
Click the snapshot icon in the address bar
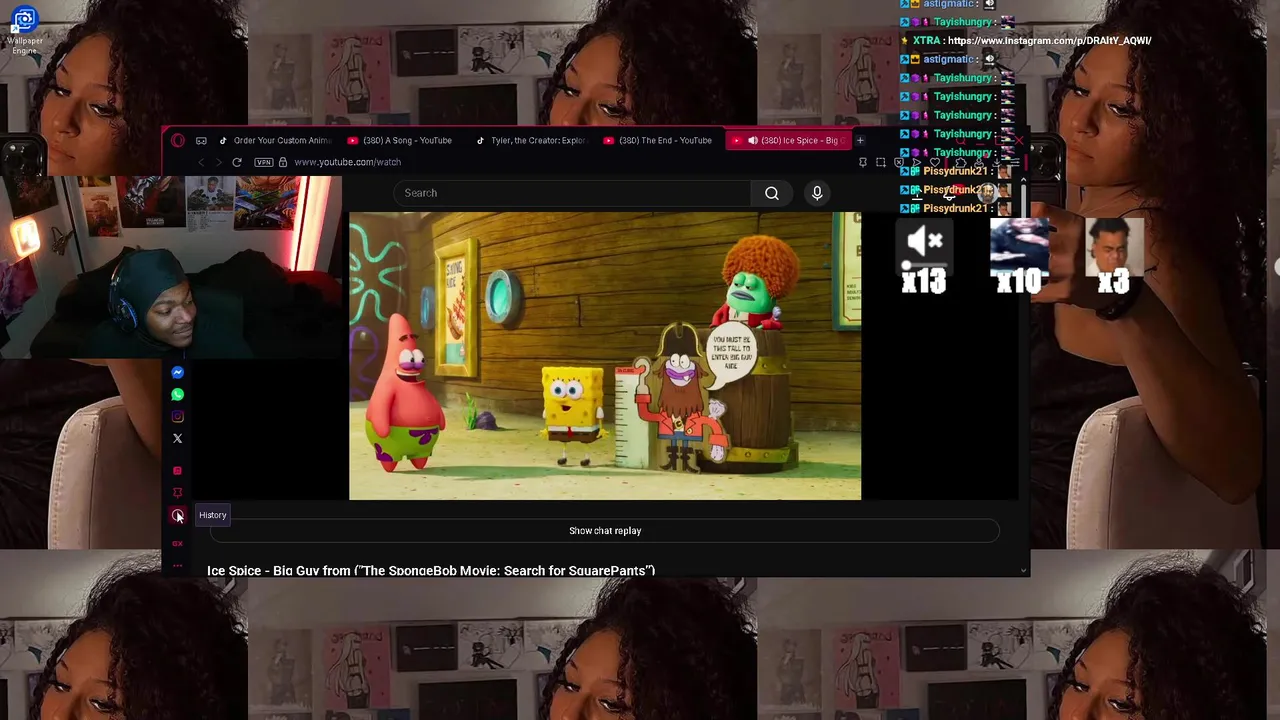click(x=881, y=162)
